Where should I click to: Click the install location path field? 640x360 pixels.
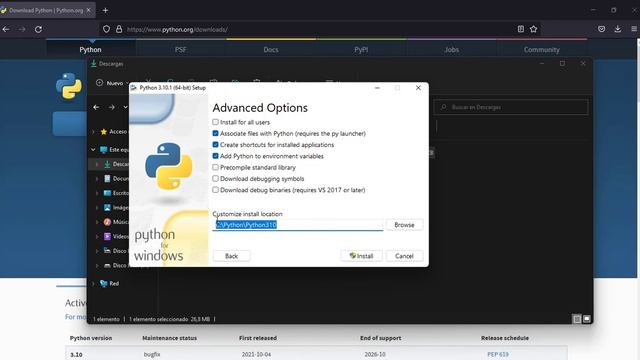(x=298, y=225)
